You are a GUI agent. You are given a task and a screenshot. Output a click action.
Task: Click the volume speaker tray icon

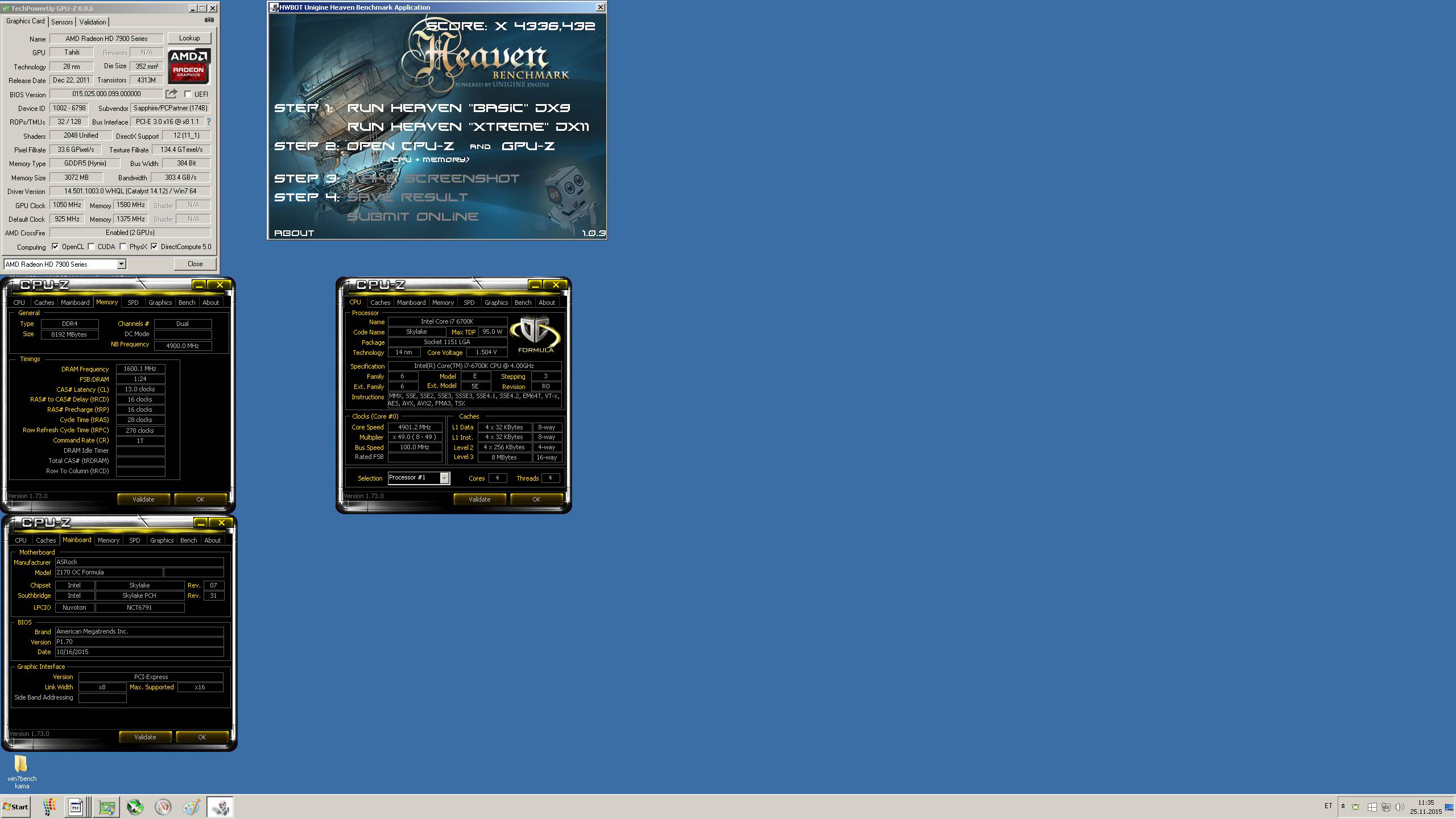coord(1399,806)
